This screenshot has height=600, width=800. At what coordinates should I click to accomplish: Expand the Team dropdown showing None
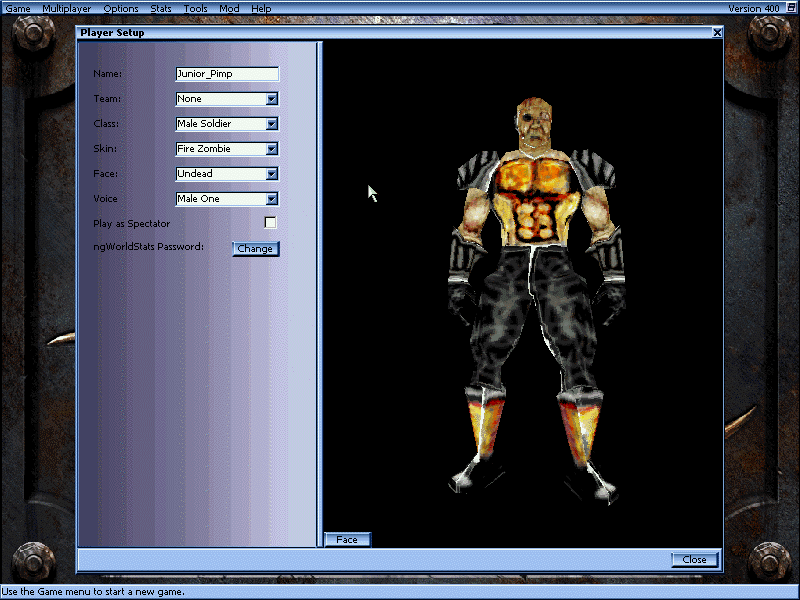[x=270, y=98]
